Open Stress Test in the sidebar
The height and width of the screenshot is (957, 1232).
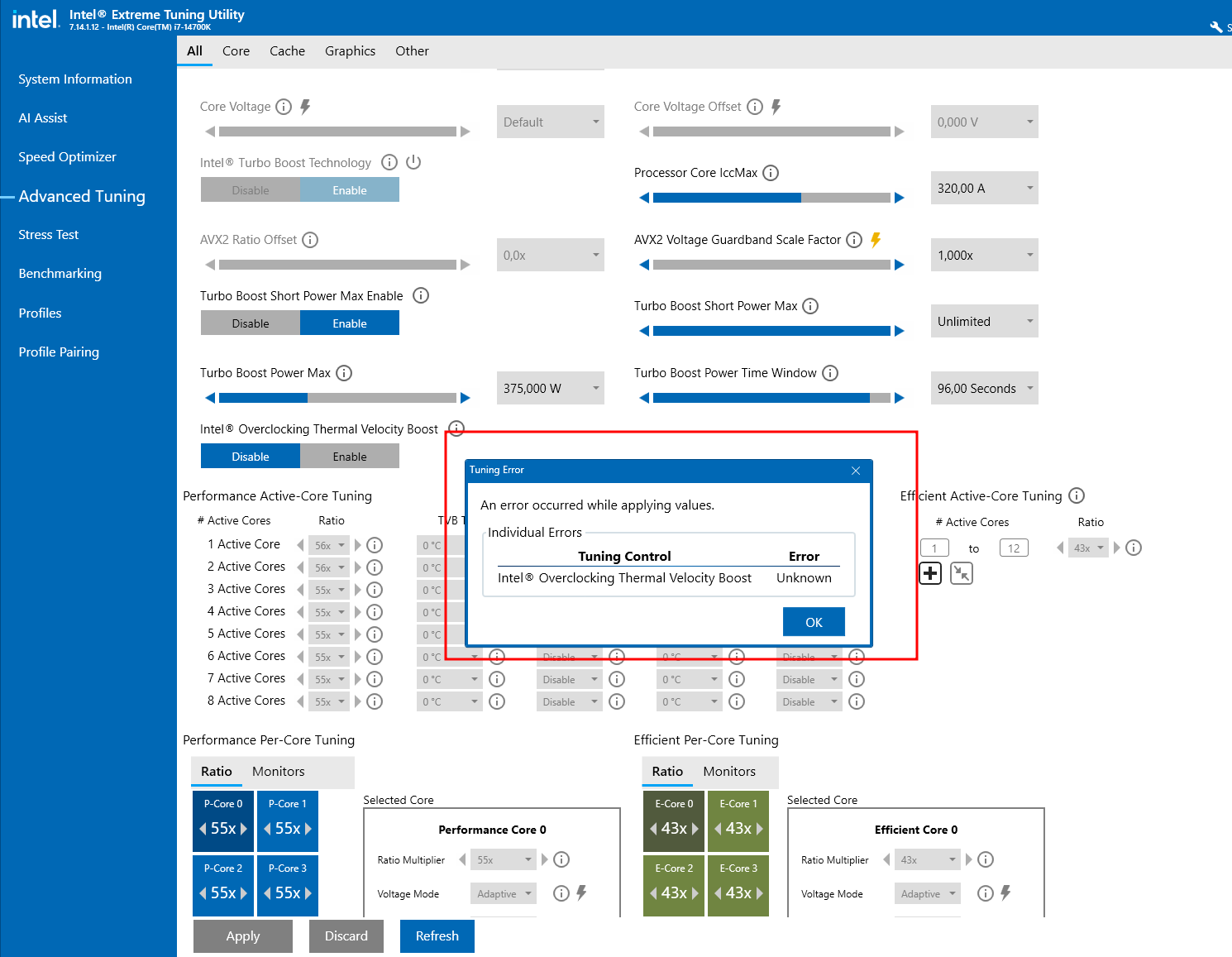[49, 235]
